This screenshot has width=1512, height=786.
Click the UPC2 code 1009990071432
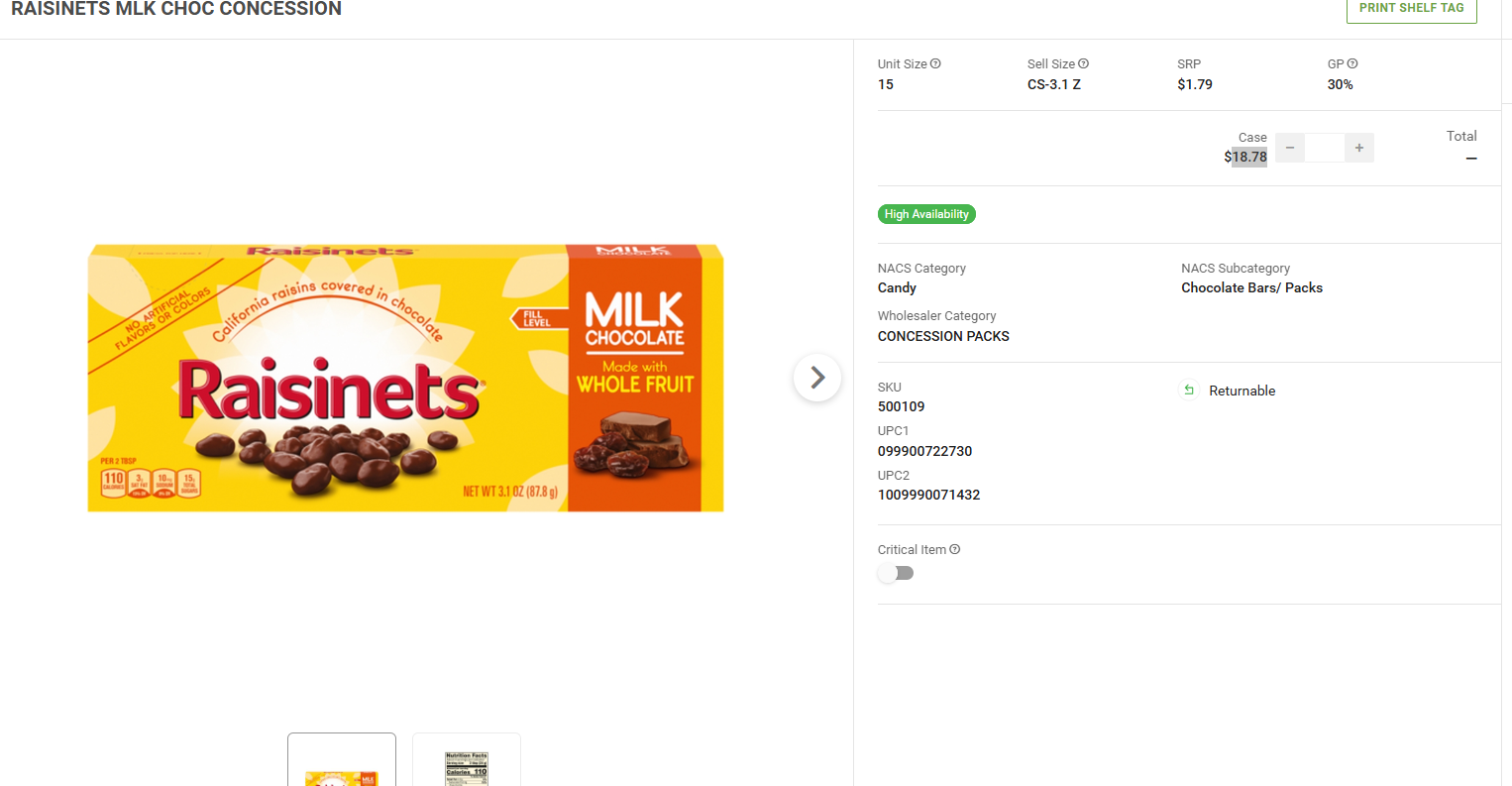[x=928, y=495]
